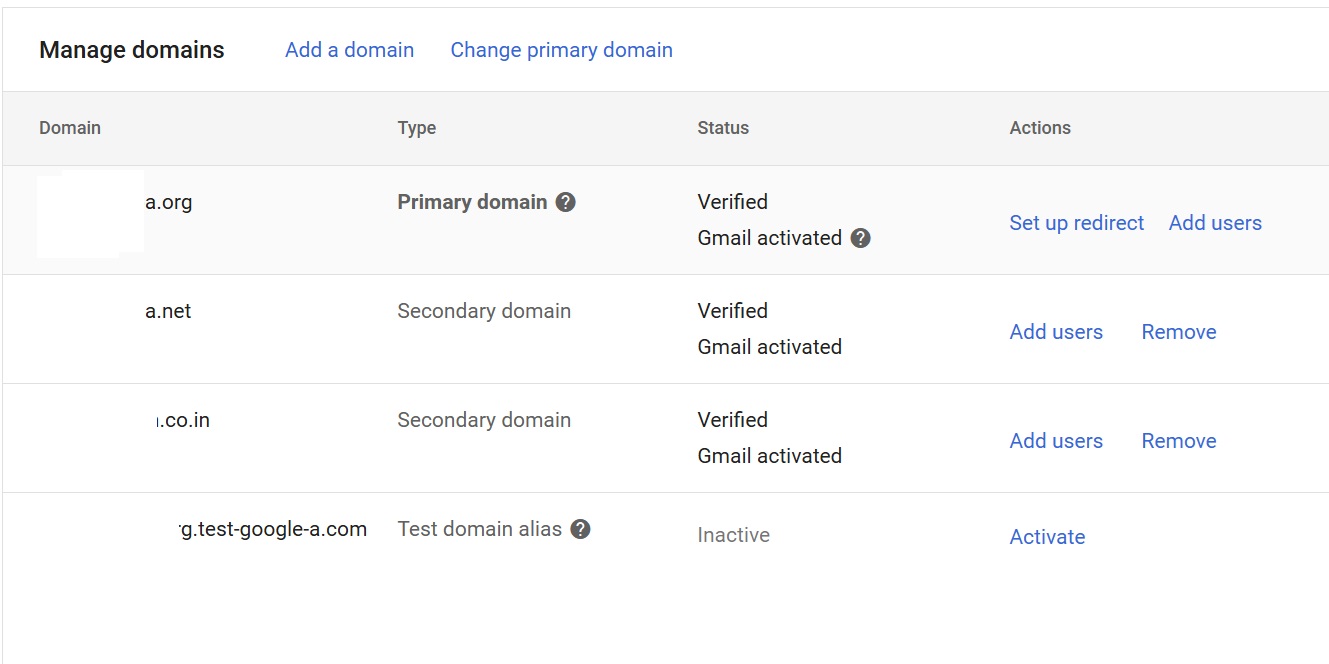Select the .org domain name cell
Image resolution: width=1329 pixels, height=664 pixels.
pos(168,202)
